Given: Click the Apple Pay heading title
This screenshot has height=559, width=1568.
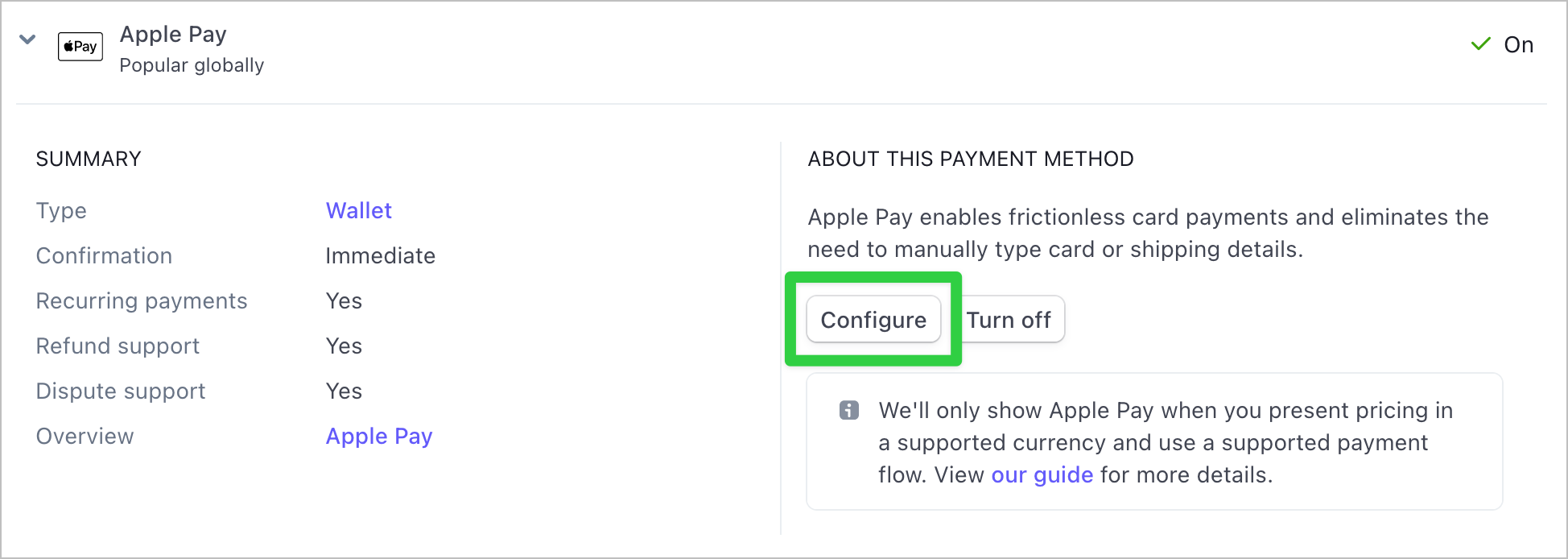Looking at the screenshot, I should [x=173, y=35].
